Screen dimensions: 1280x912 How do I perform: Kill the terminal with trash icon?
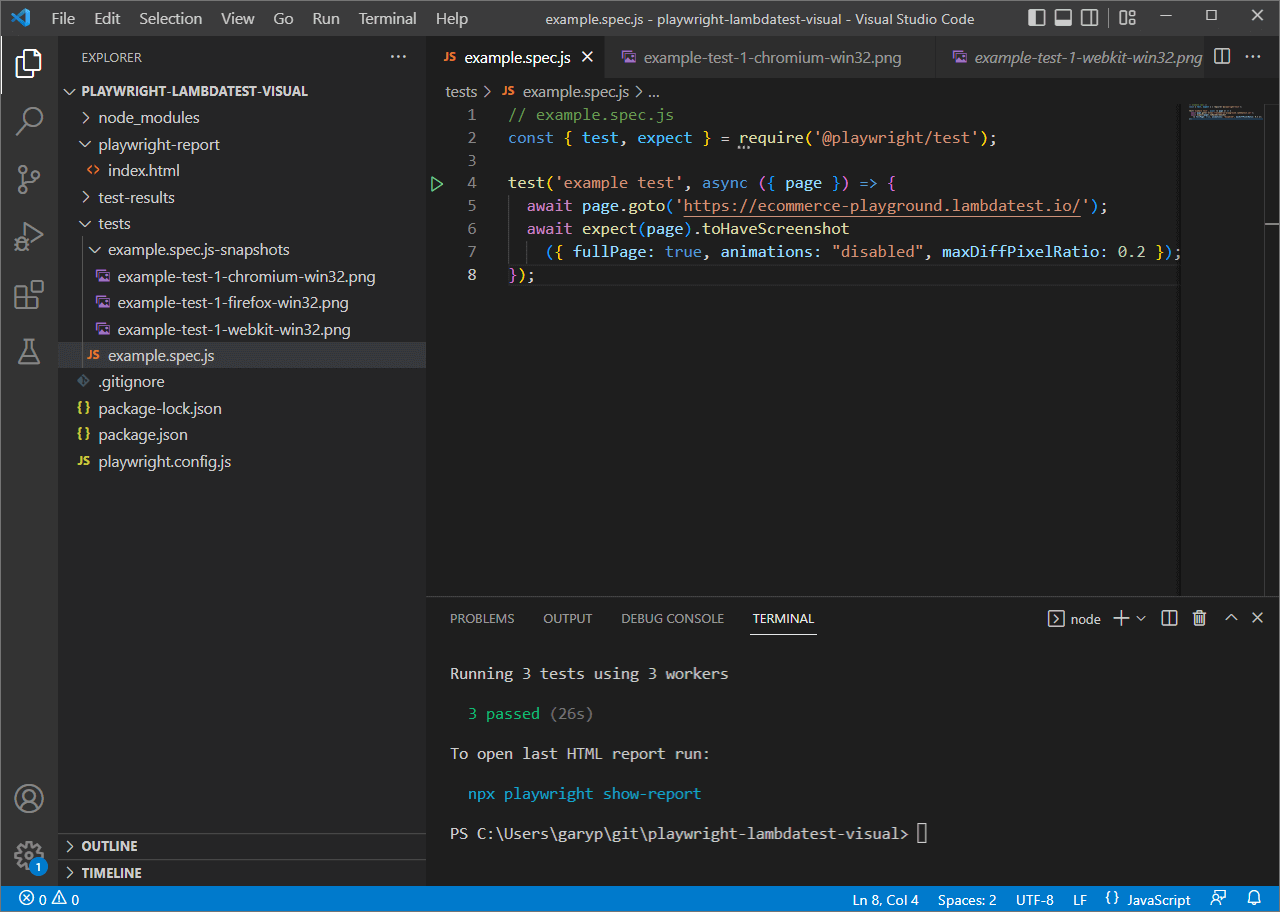[x=1200, y=618]
